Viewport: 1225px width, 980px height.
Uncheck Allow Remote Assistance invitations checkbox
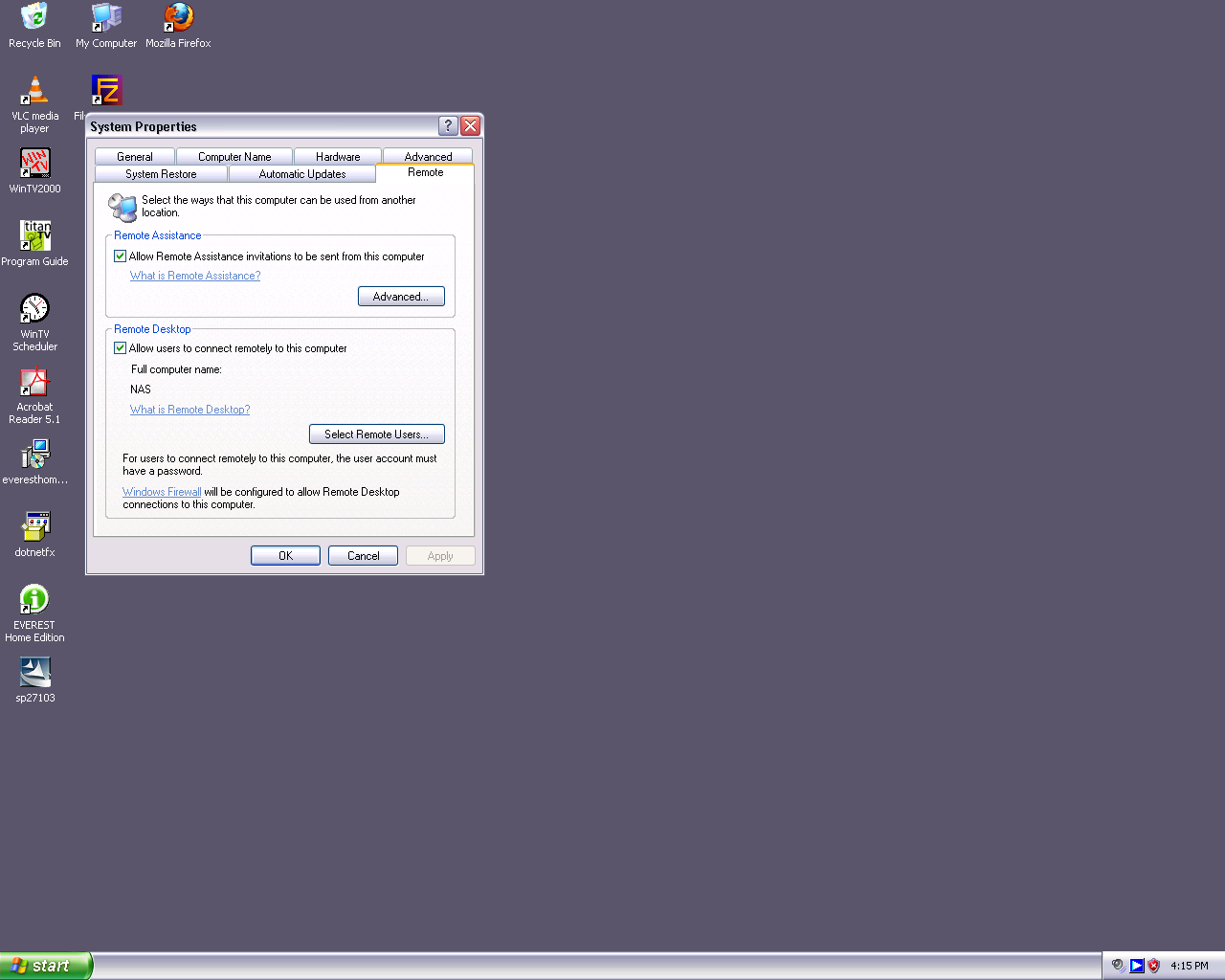pyautogui.click(x=121, y=256)
